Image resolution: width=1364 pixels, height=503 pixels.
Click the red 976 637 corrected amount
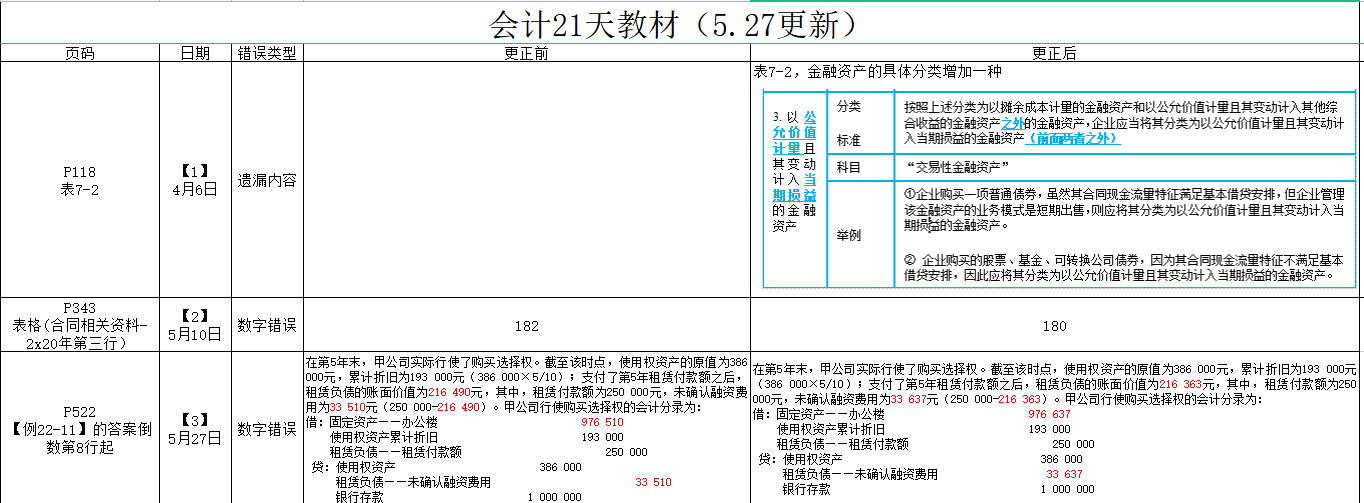1049,414
